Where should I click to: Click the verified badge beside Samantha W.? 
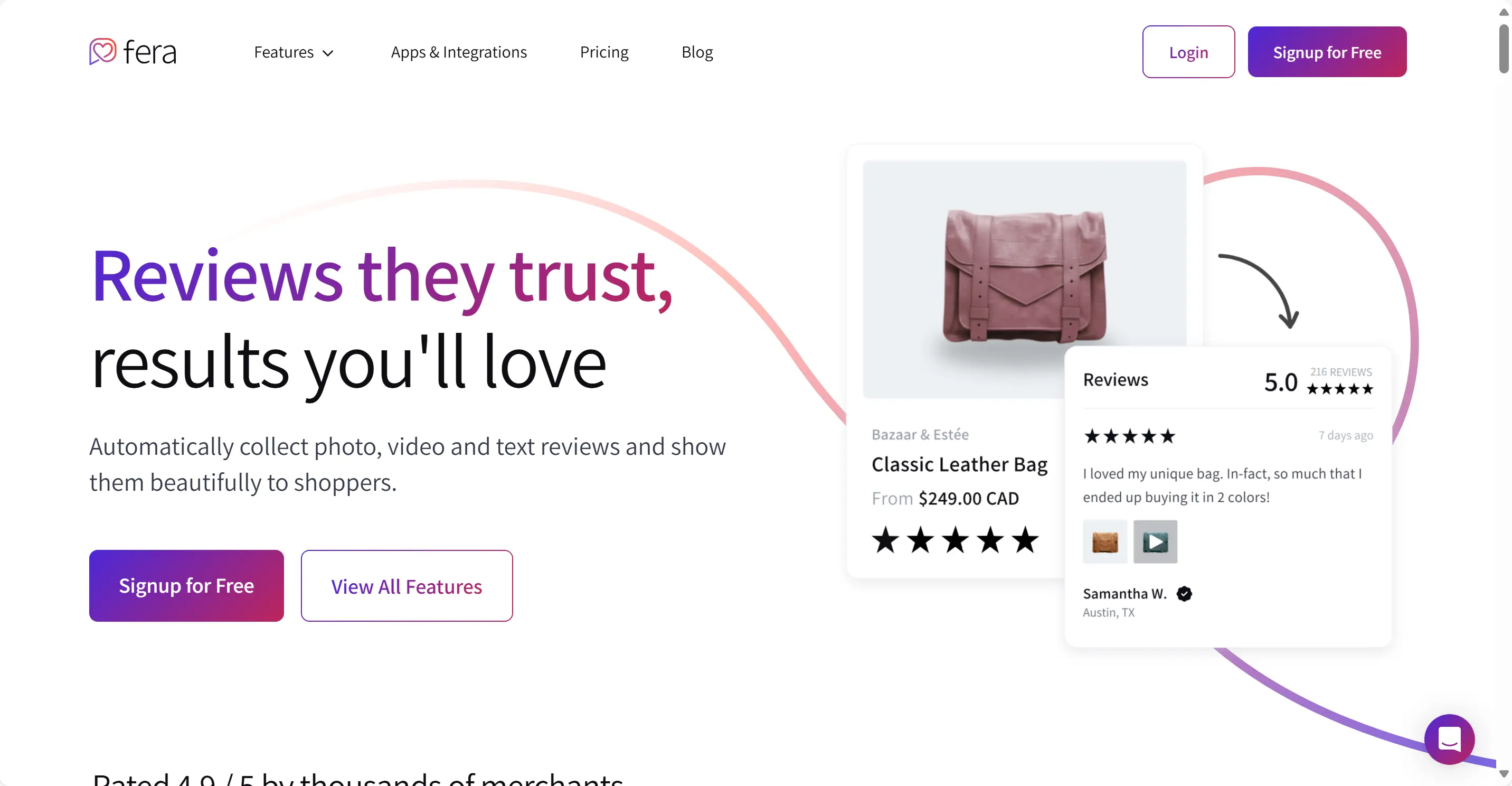pos(1185,594)
